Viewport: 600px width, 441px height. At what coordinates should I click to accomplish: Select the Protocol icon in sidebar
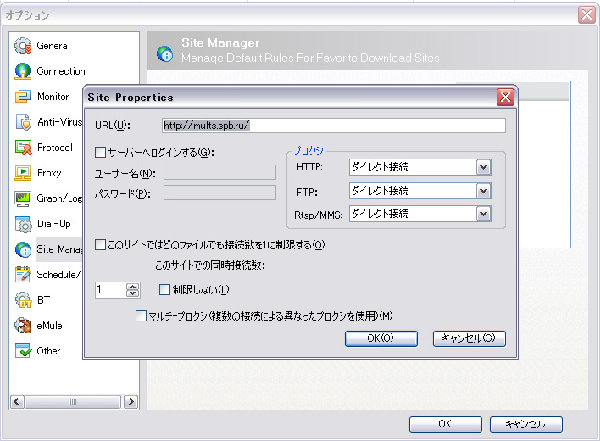(x=22, y=147)
